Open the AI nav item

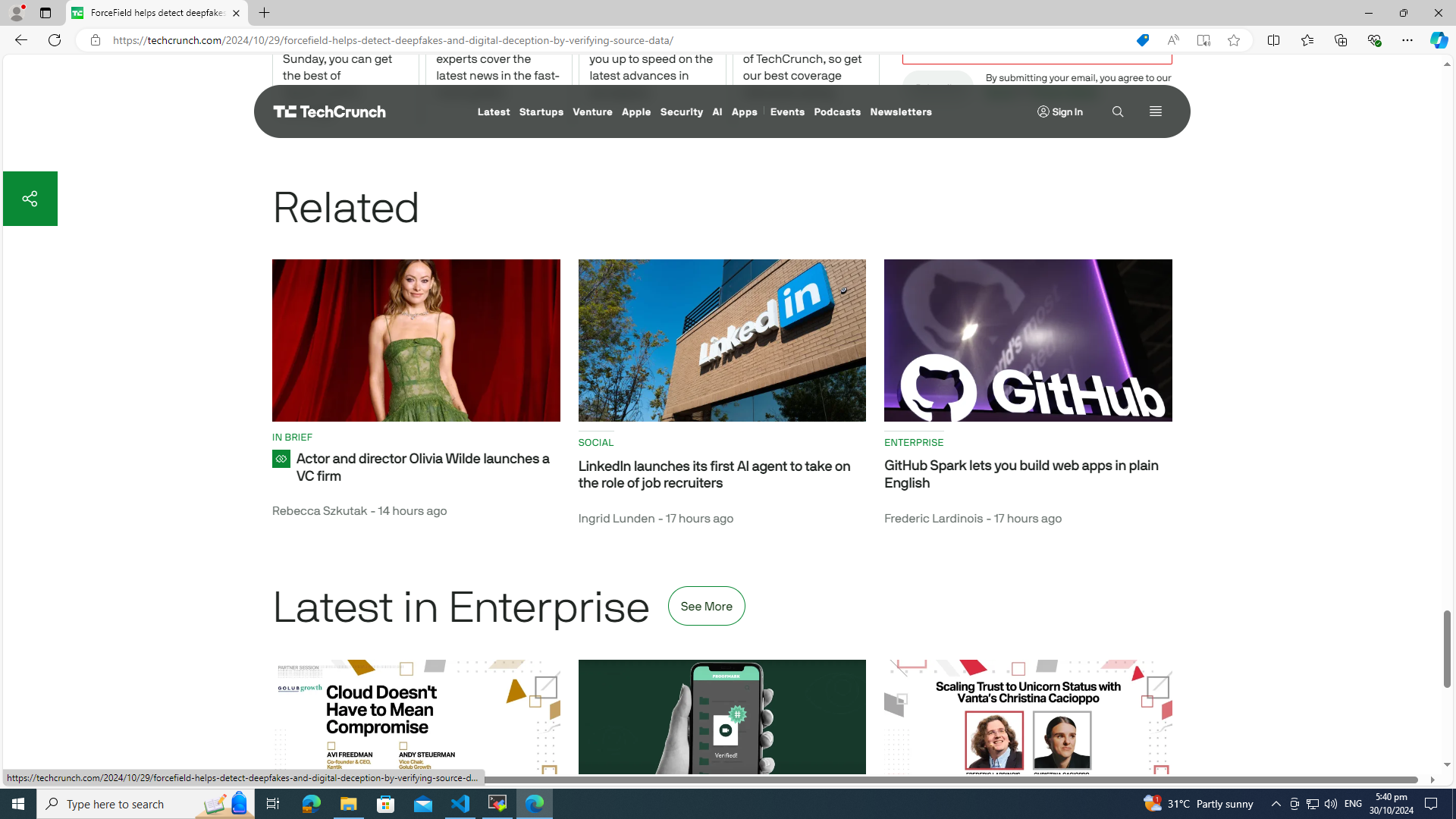(717, 111)
